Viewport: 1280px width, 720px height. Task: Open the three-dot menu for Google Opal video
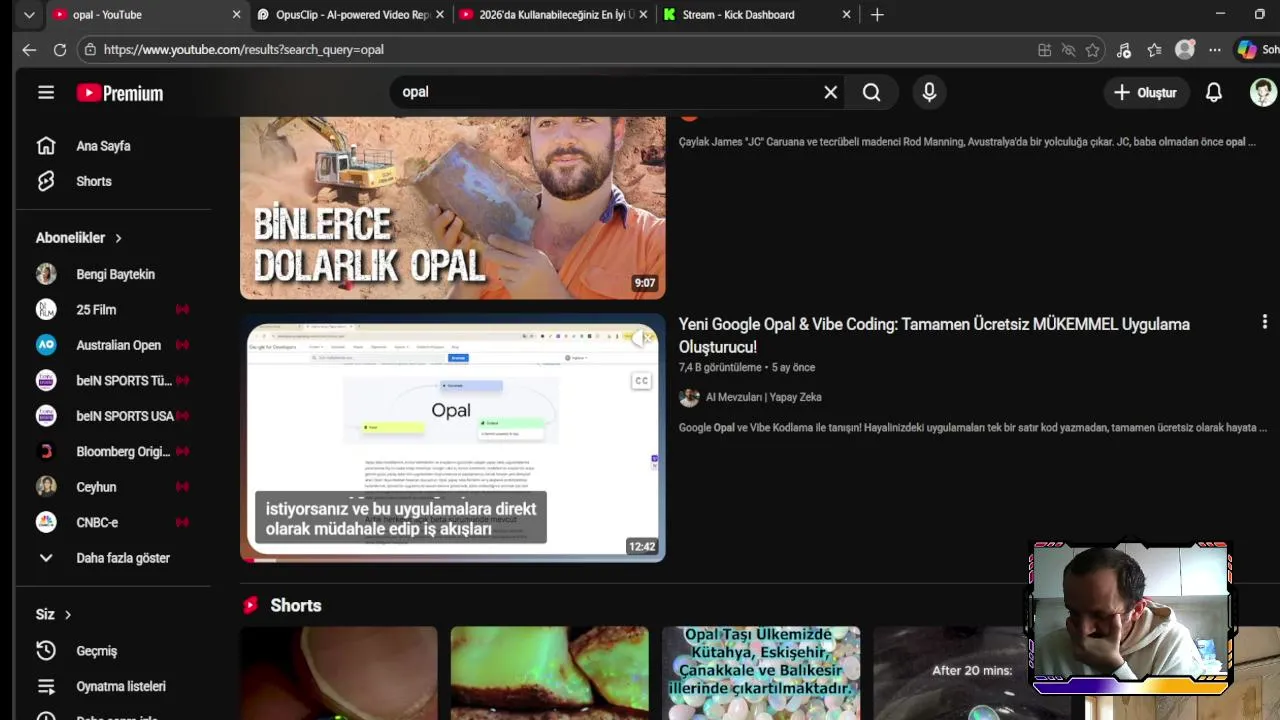[x=1264, y=322]
